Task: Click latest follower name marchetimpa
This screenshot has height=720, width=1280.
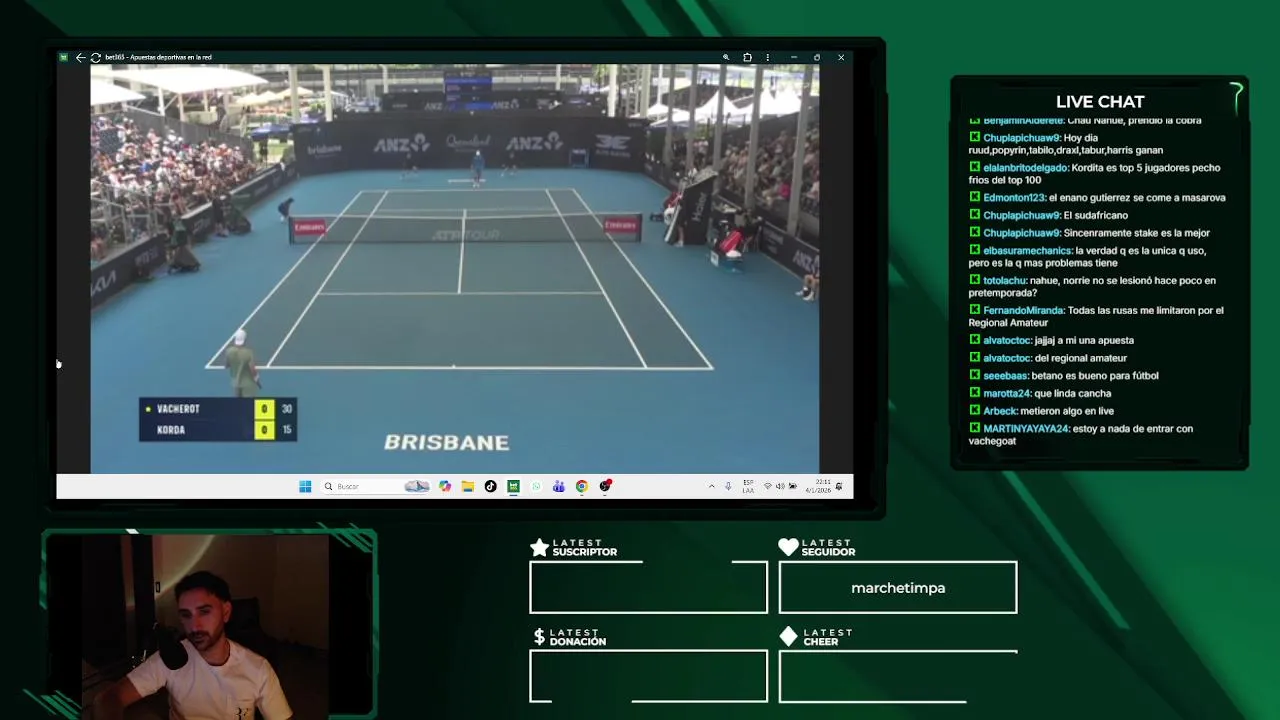Action: 898,588
